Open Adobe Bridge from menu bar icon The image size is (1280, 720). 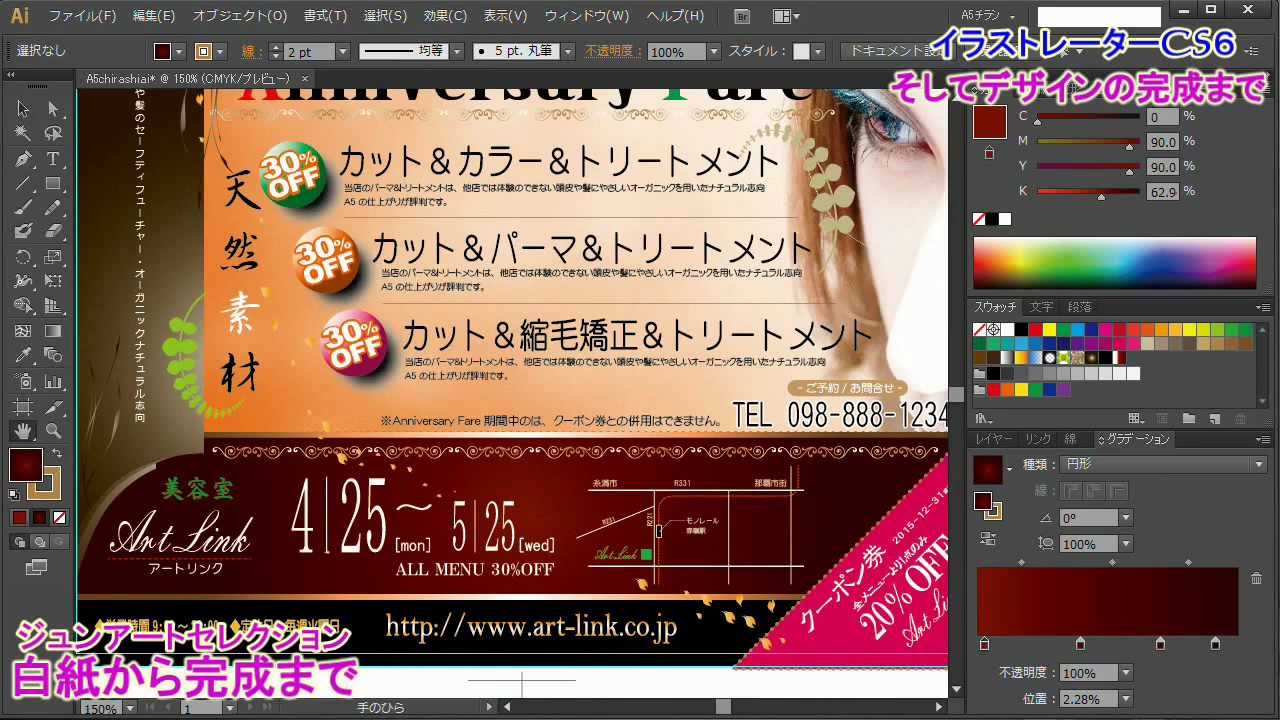pos(742,16)
